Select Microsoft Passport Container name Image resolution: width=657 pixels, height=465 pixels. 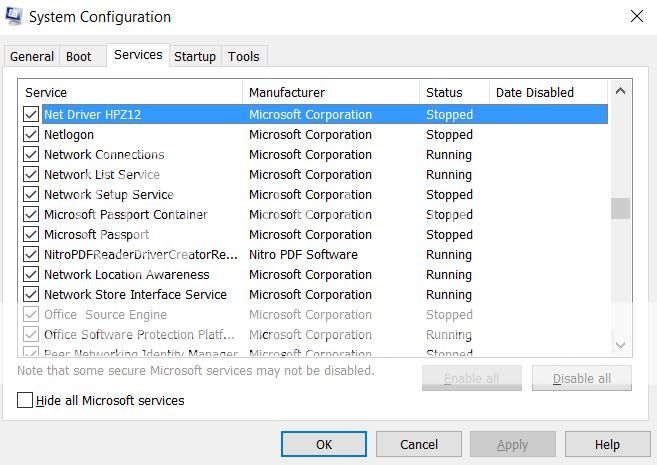click(126, 214)
